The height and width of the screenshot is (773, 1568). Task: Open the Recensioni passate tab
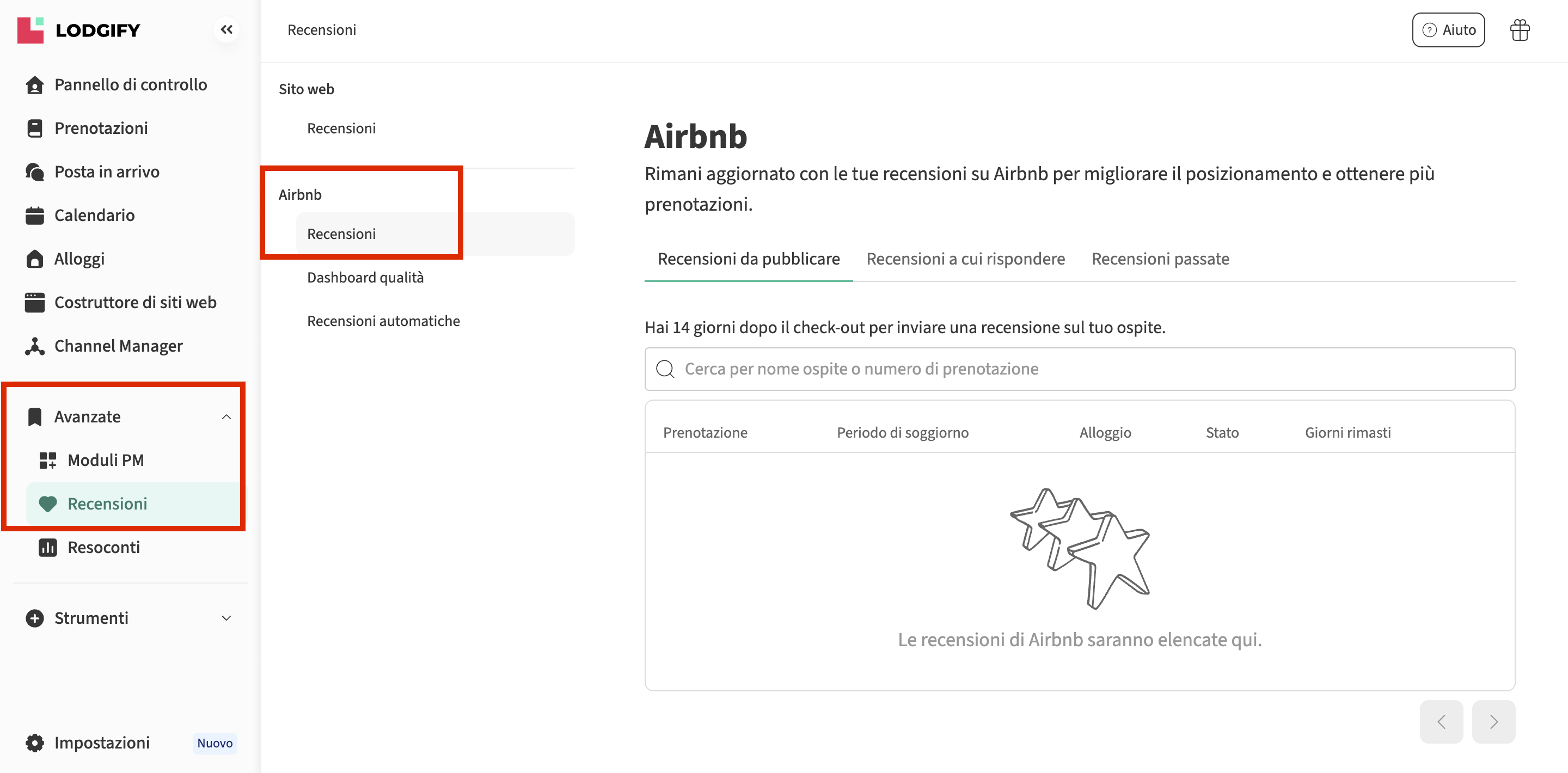click(1160, 259)
